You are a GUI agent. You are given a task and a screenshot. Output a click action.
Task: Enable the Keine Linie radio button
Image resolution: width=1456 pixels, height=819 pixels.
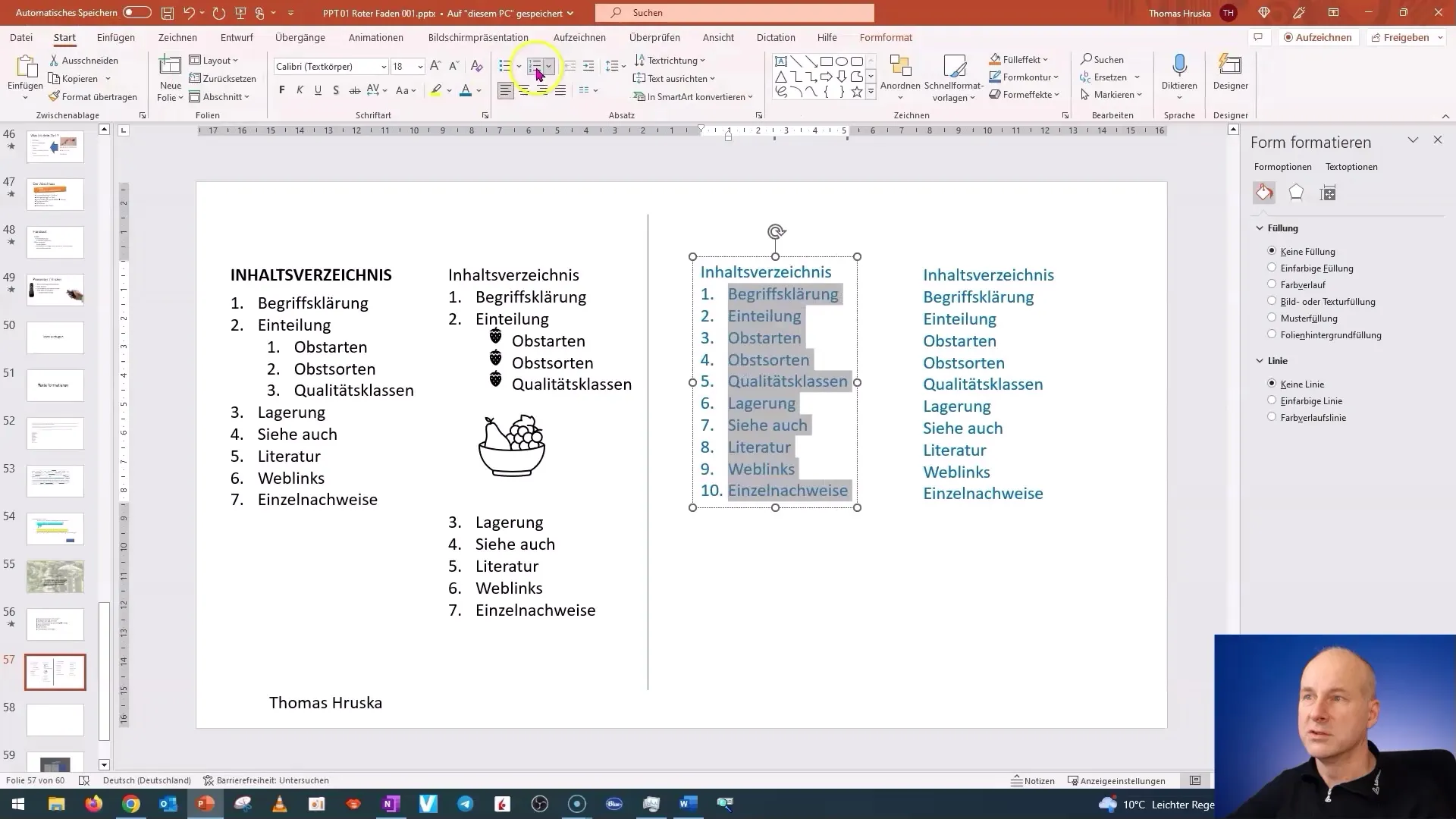1272,383
